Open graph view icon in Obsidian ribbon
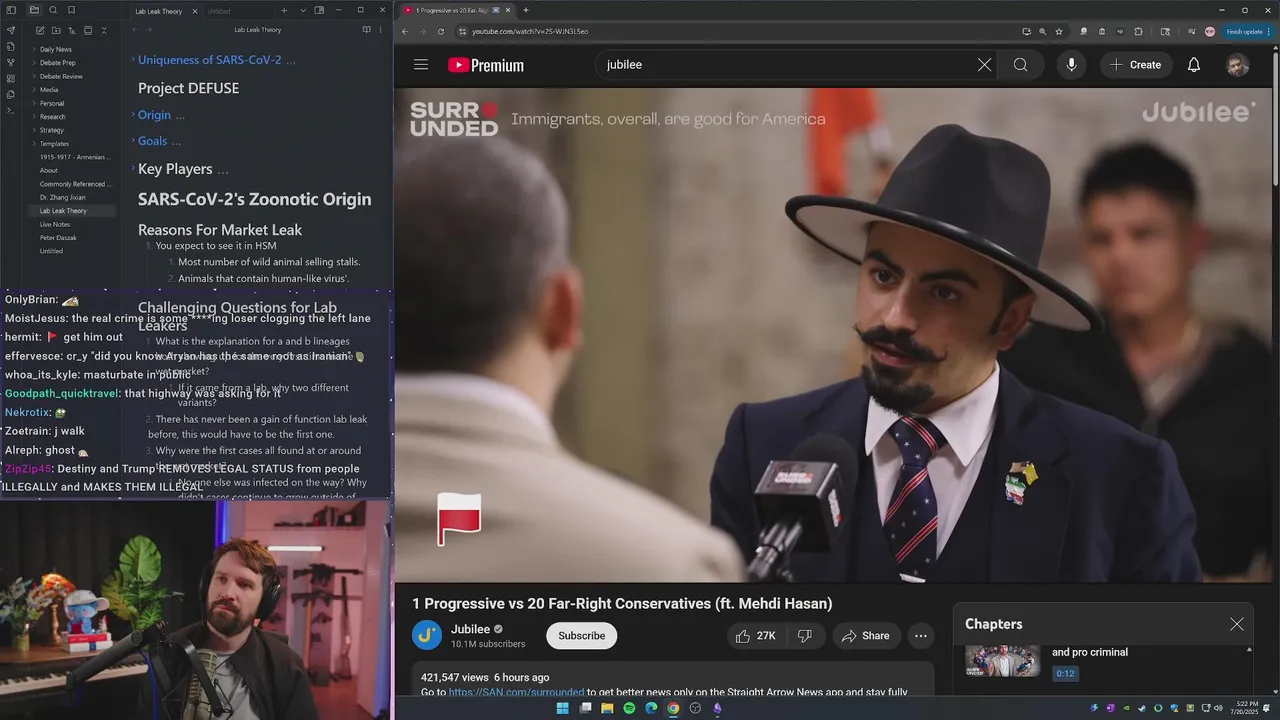The height and width of the screenshot is (720, 1280). (x=11, y=62)
